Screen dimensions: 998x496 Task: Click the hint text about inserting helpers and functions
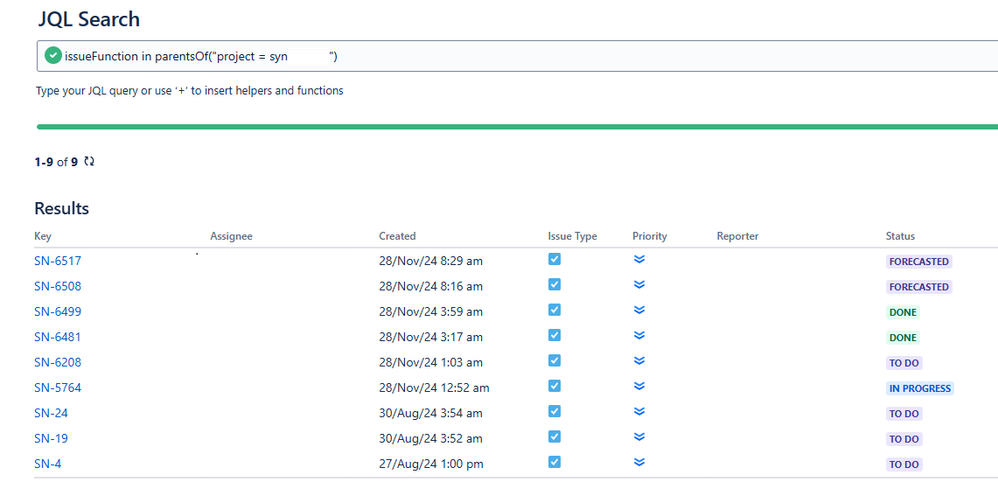(x=190, y=90)
